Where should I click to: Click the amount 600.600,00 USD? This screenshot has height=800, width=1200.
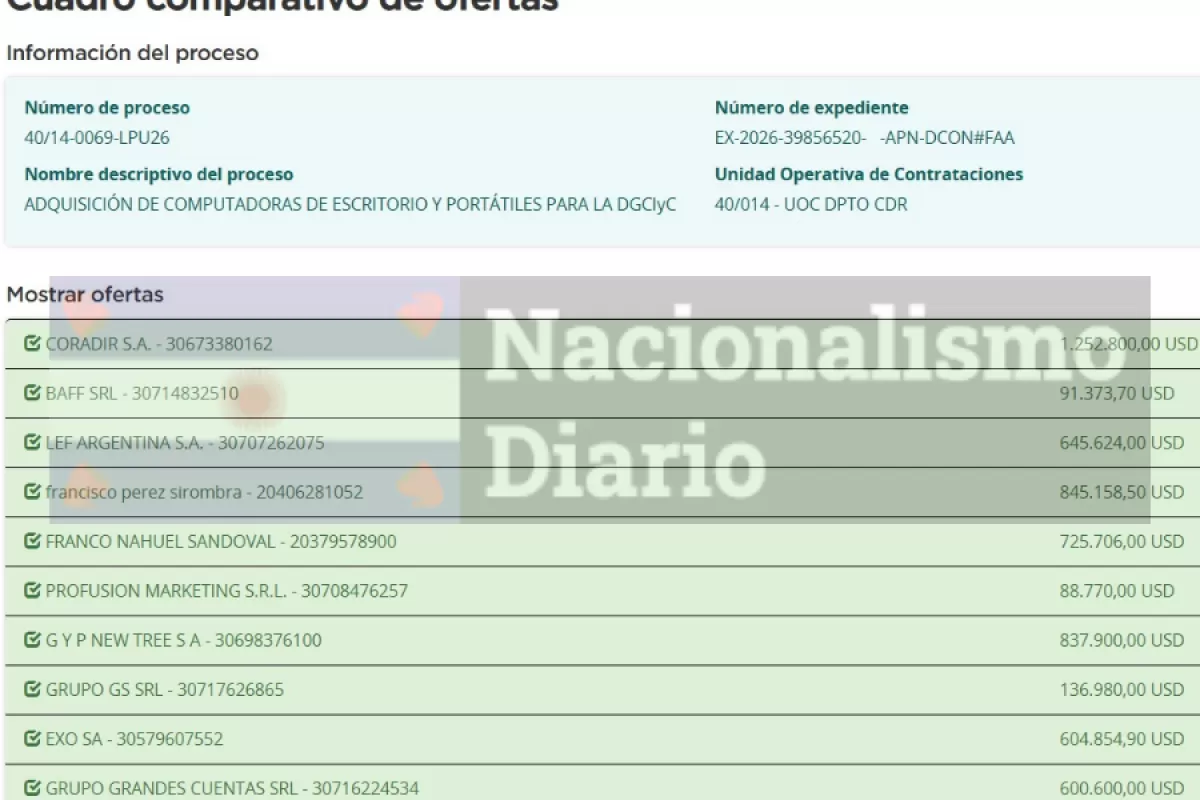1122,788
